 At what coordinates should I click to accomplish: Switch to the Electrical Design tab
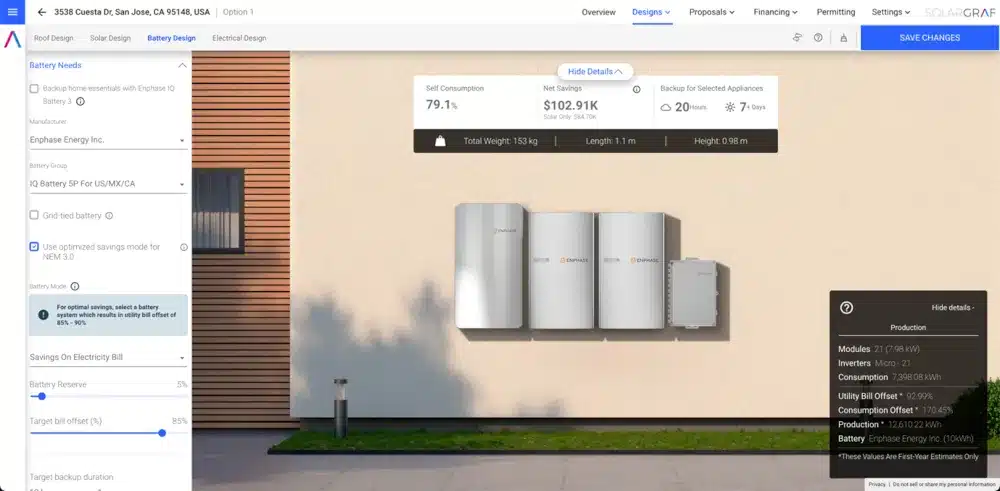[x=239, y=38]
